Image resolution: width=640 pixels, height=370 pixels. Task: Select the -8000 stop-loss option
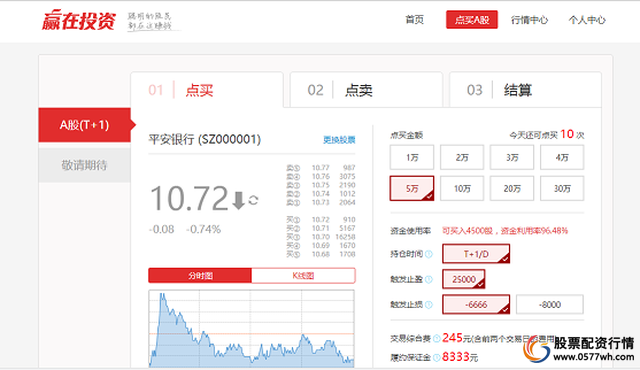coord(550,304)
